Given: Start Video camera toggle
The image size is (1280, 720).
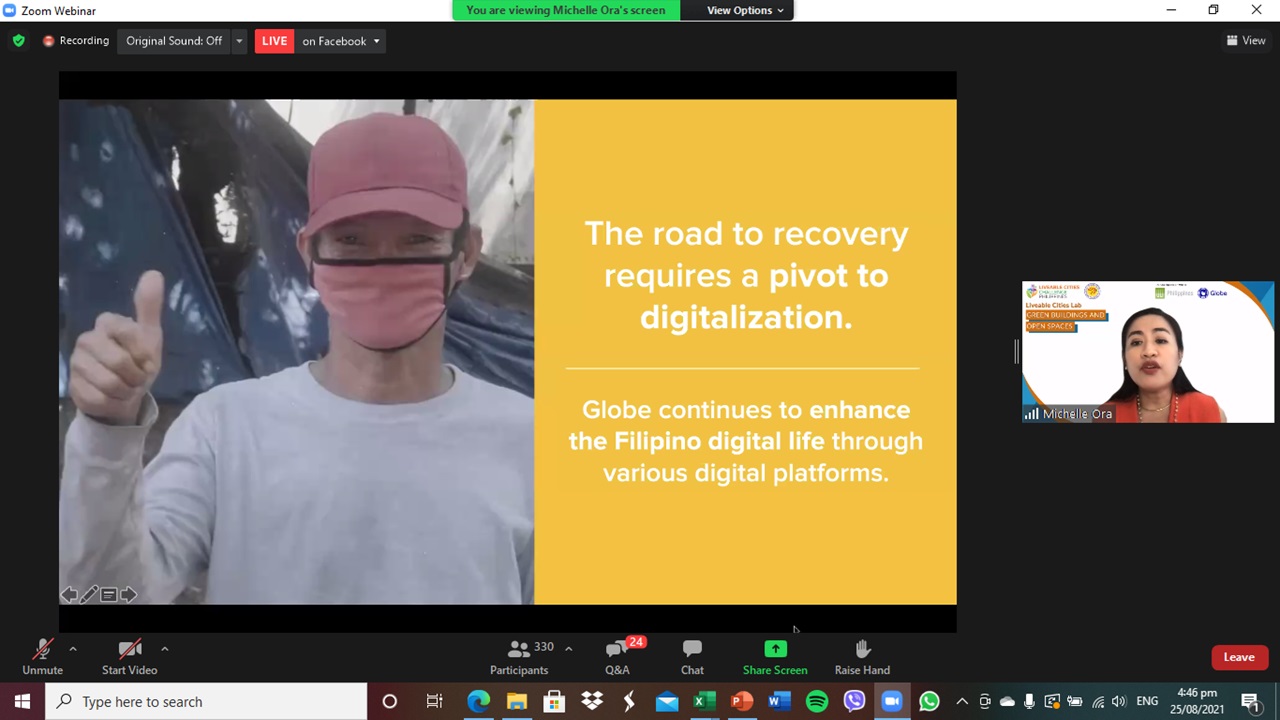Looking at the screenshot, I should [x=129, y=656].
